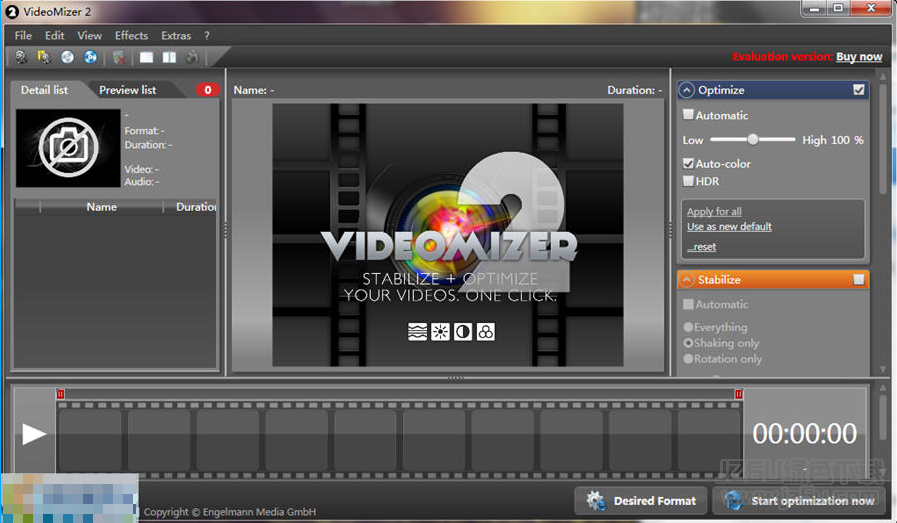
Task: Click the right red trim marker
Action: pos(739,394)
